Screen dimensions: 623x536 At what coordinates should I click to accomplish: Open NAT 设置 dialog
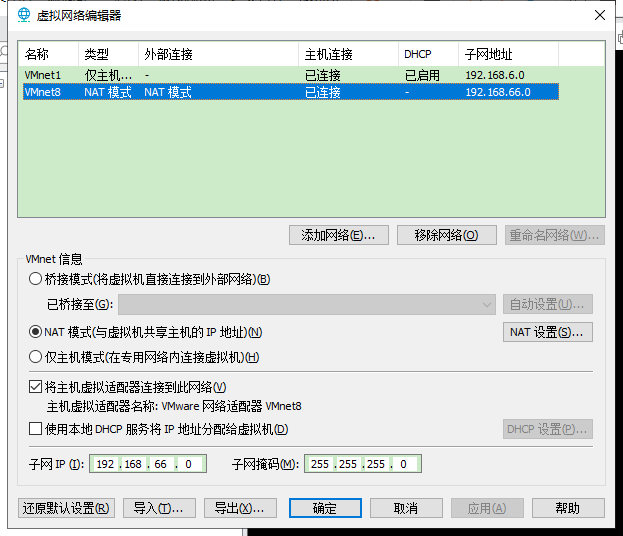tap(548, 332)
